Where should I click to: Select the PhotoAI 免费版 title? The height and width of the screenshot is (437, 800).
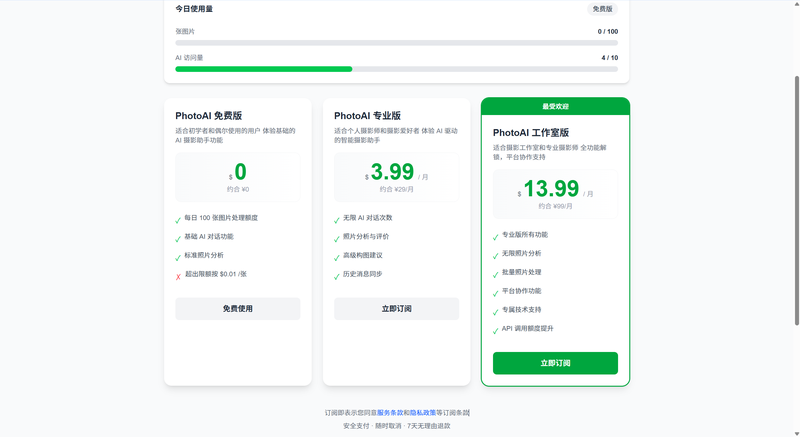point(209,116)
